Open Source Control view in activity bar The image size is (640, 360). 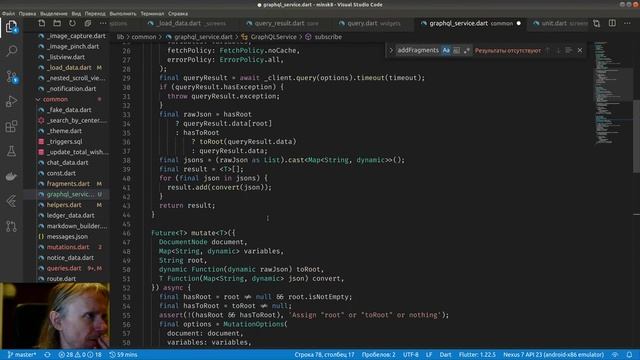[x=11, y=76]
